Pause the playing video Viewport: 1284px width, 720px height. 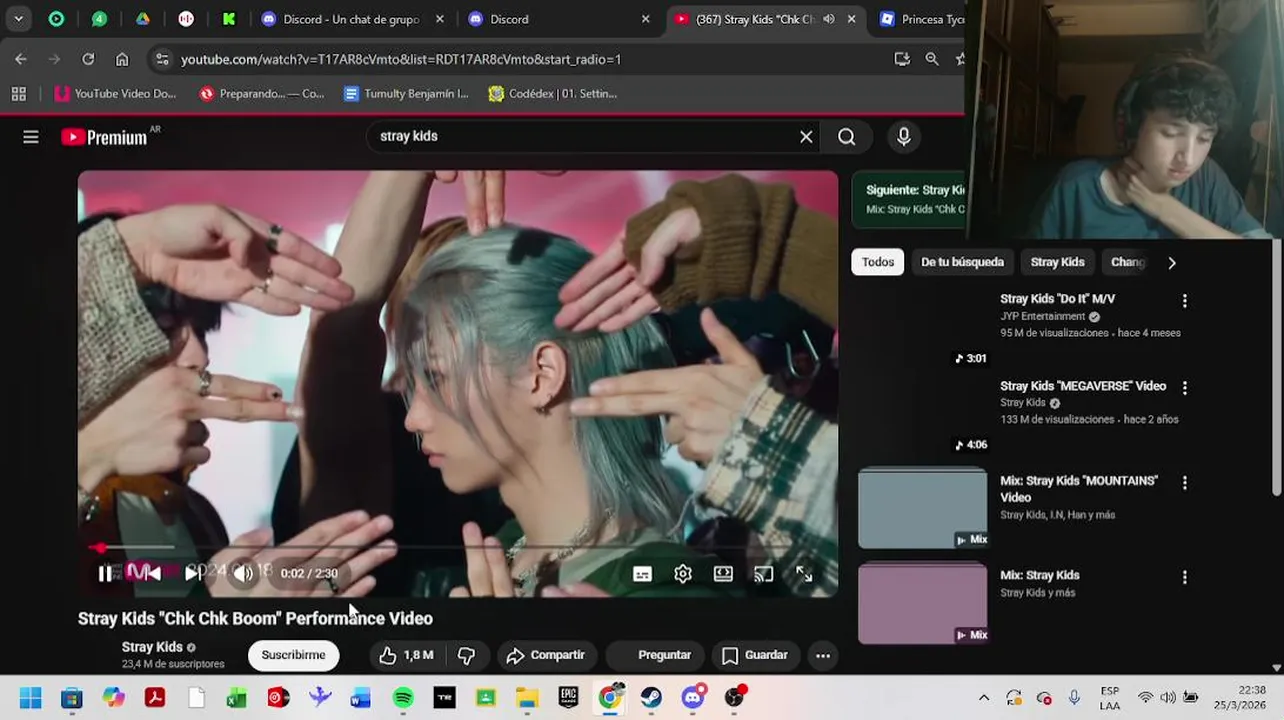(x=105, y=573)
